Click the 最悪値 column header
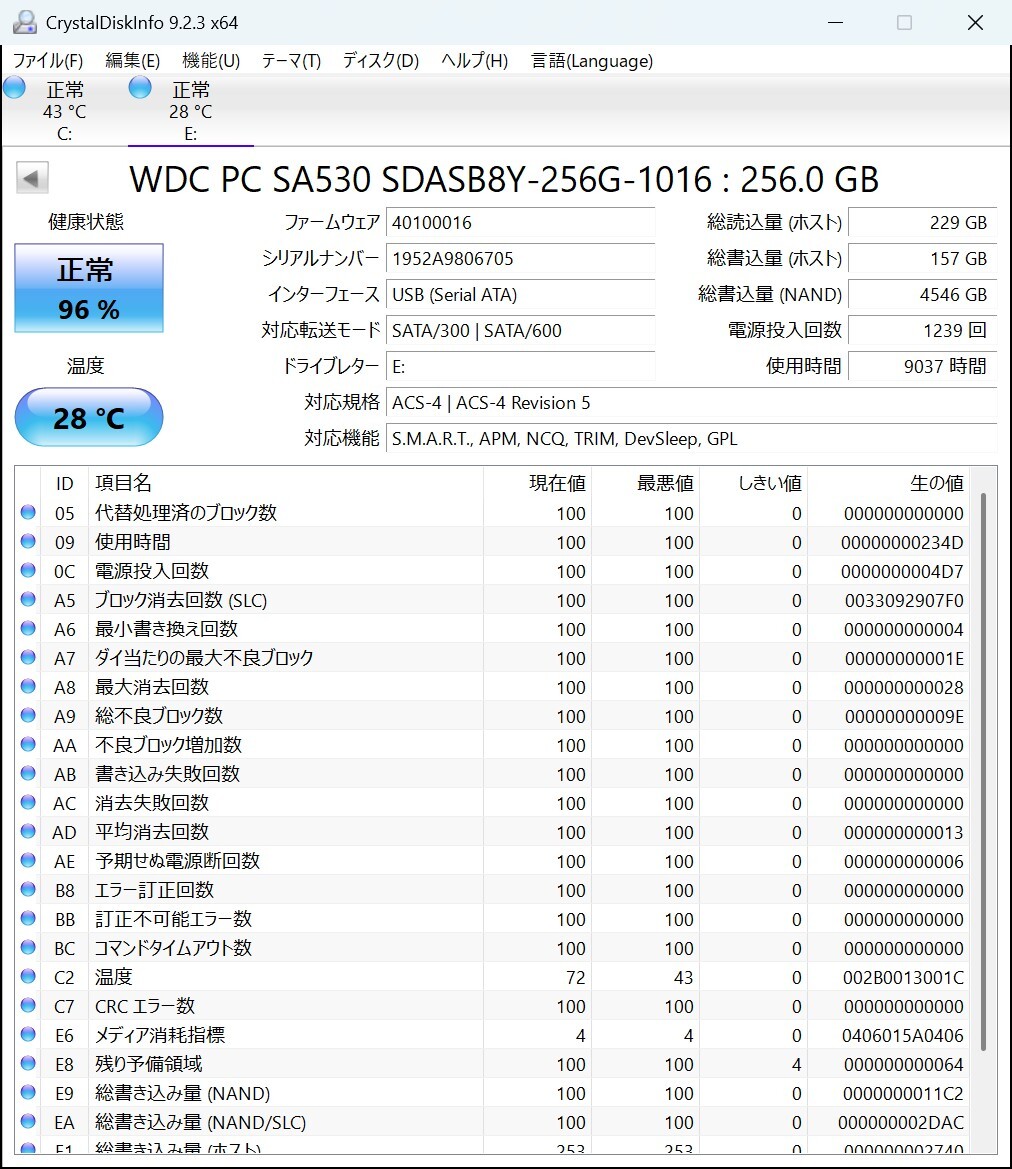Image resolution: width=1012 pixels, height=1169 pixels. [x=645, y=483]
